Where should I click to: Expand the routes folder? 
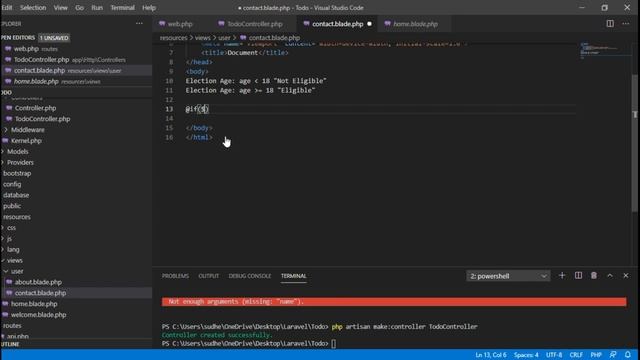pyautogui.click(x=76, y=326)
